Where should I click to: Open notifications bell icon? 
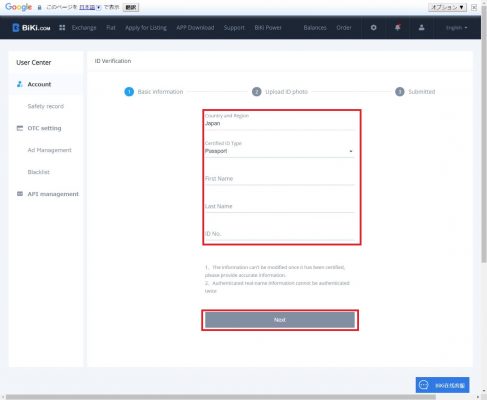point(397,28)
